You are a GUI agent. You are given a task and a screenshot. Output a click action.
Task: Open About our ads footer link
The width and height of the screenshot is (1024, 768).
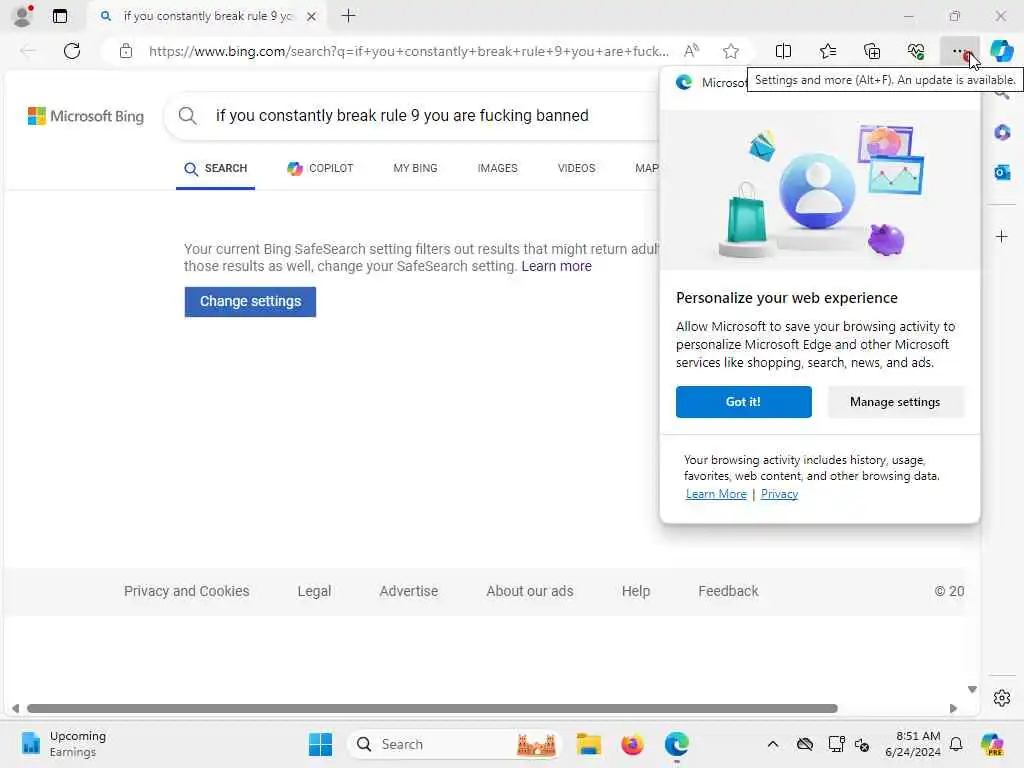point(530,591)
